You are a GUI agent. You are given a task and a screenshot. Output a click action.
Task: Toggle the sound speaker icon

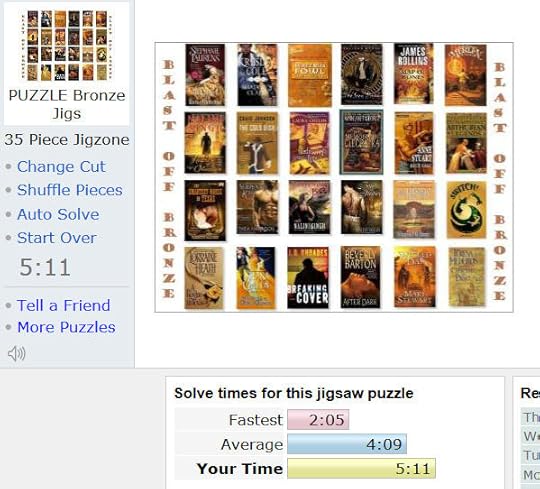(17, 353)
